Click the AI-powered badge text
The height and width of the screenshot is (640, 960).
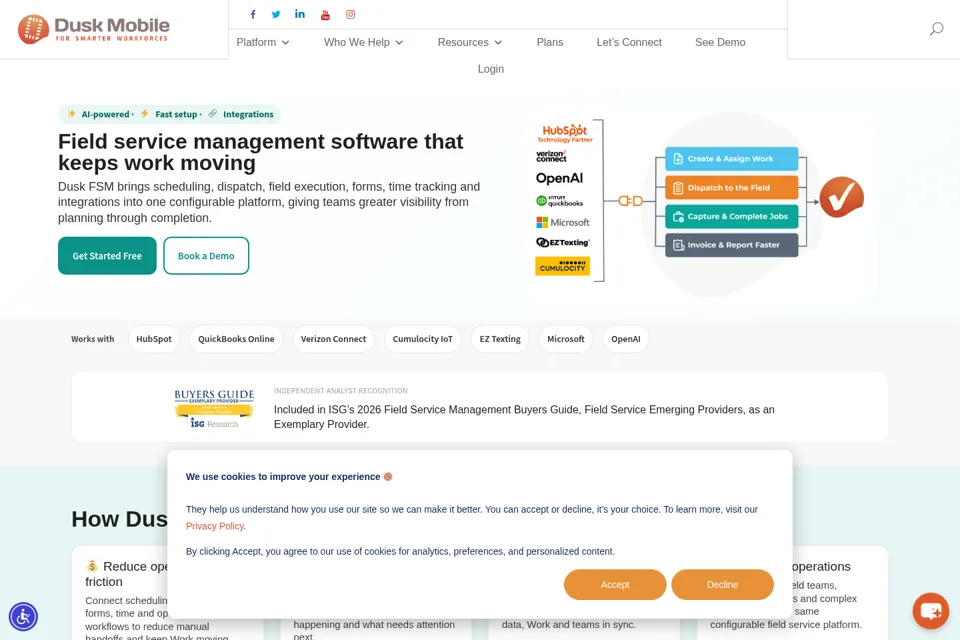pyautogui.click(x=105, y=115)
